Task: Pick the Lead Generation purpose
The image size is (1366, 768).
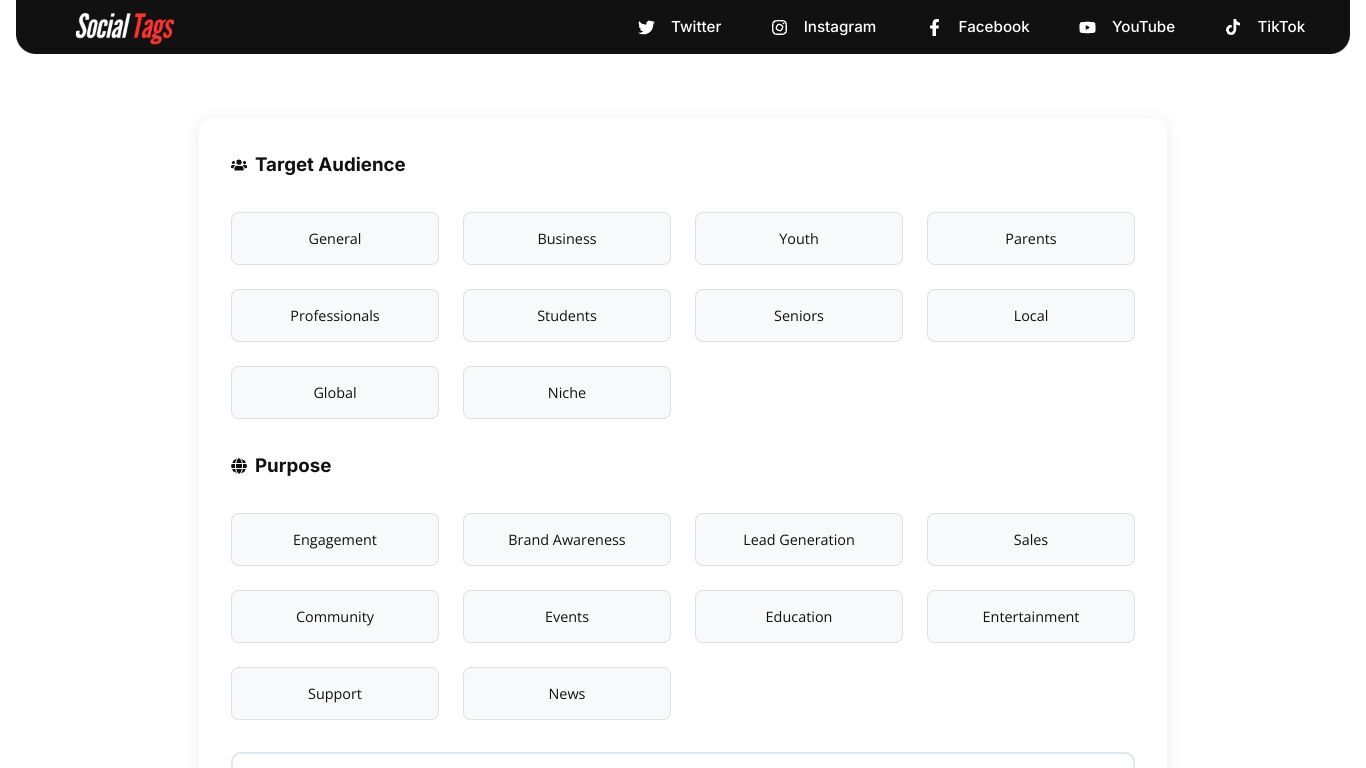Action: (x=799, y=539)
